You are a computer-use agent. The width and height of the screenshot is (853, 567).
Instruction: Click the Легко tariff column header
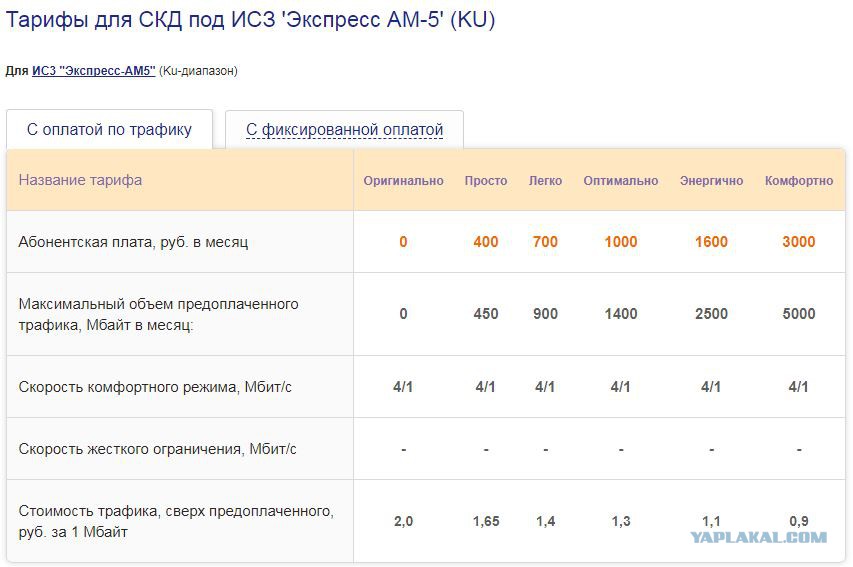click(546, 181)
